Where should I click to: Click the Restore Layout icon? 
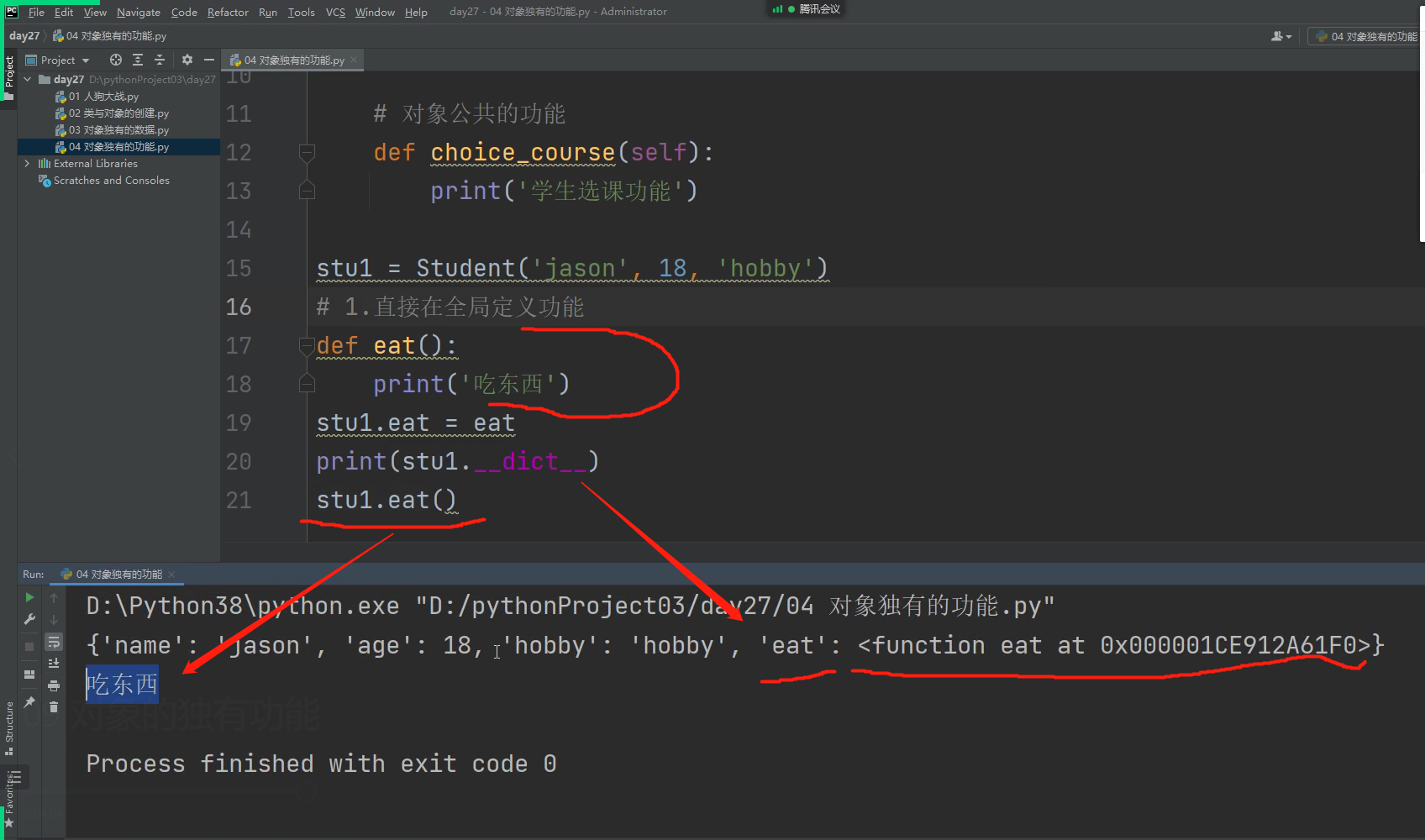pos(29,675)
